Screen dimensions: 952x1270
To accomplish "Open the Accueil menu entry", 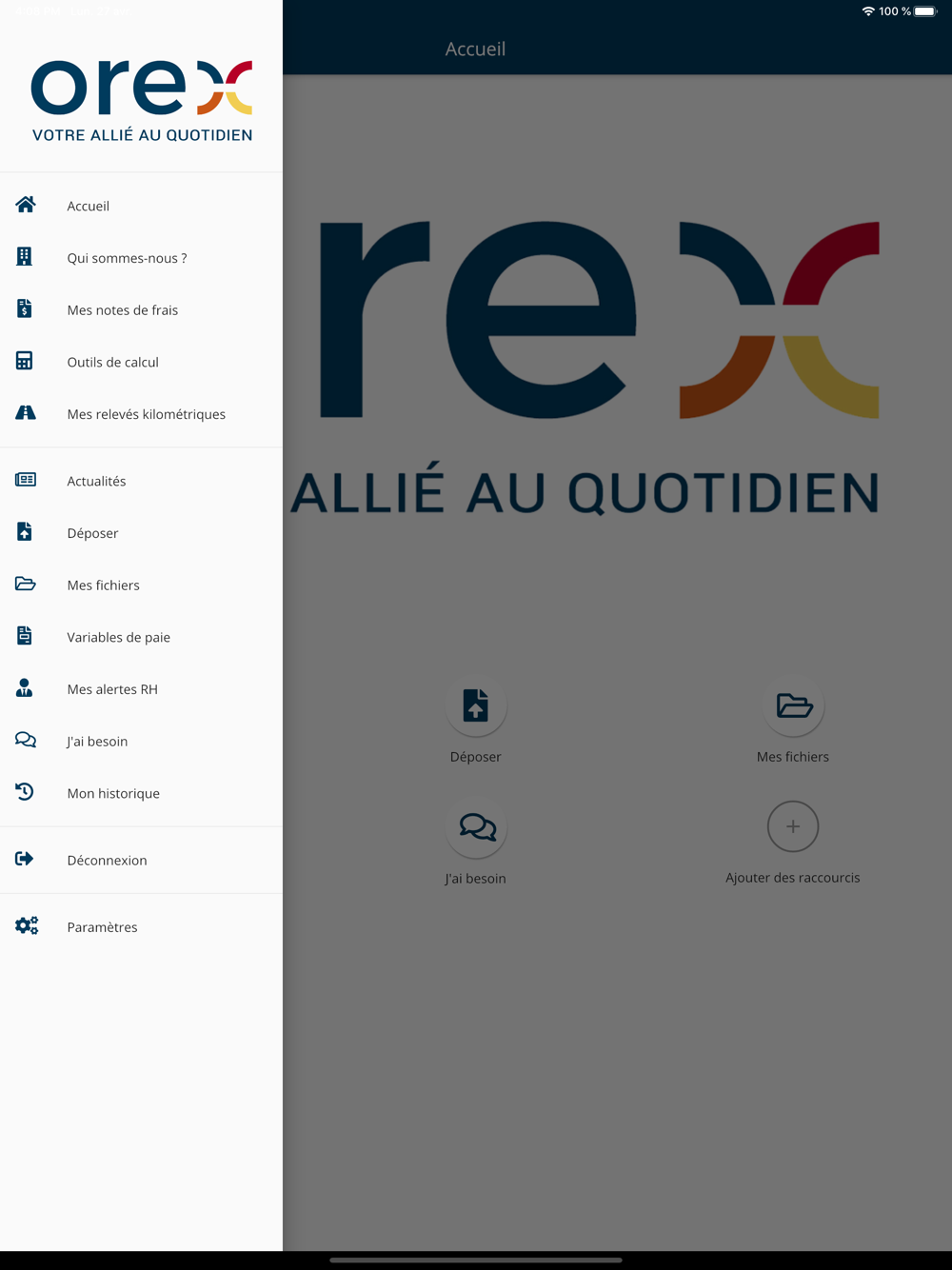I will pyautogui.click(x=141, y=206).
